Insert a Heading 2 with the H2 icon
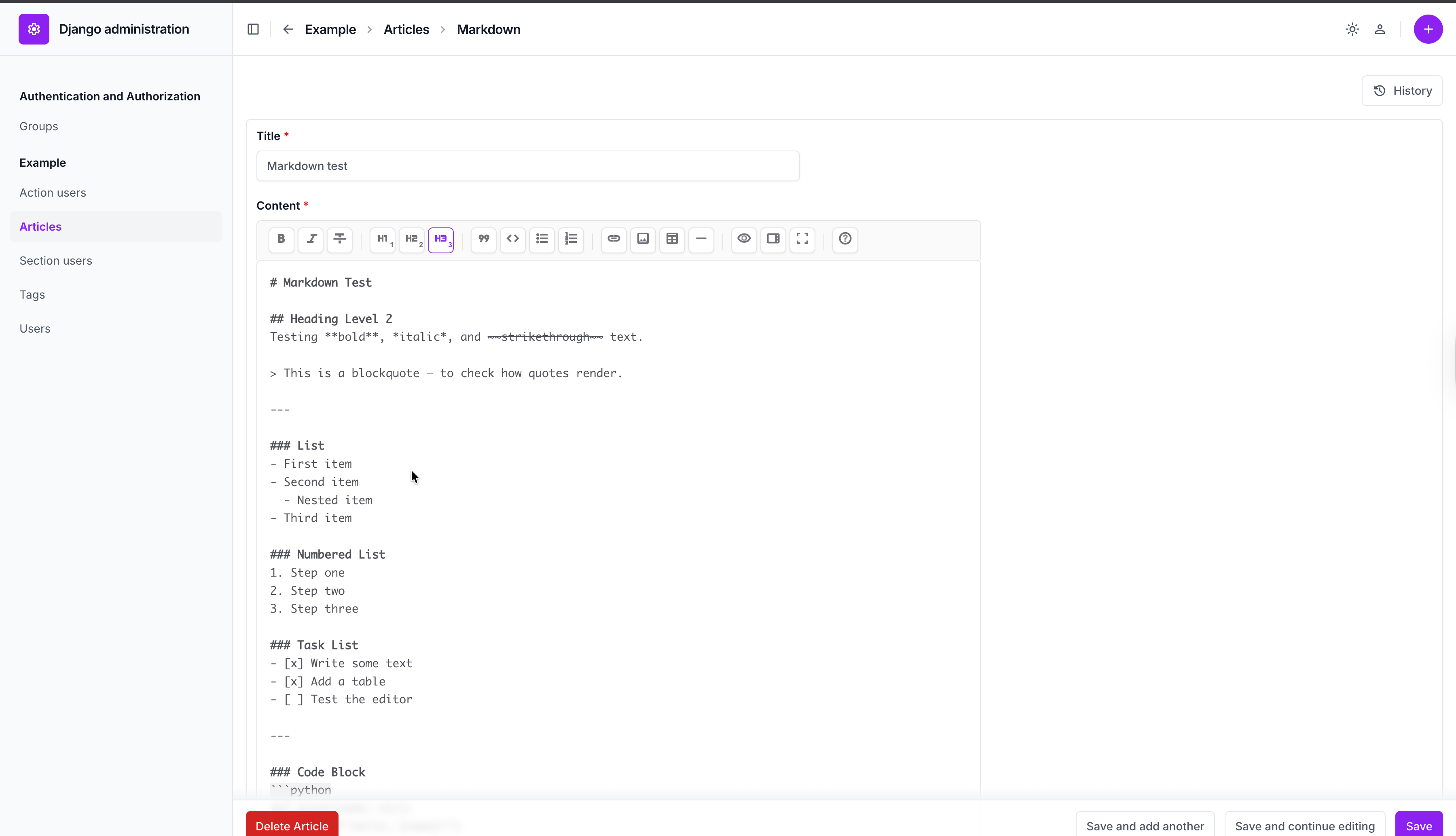Screen dimensions: 1456x836 [411, 240]
